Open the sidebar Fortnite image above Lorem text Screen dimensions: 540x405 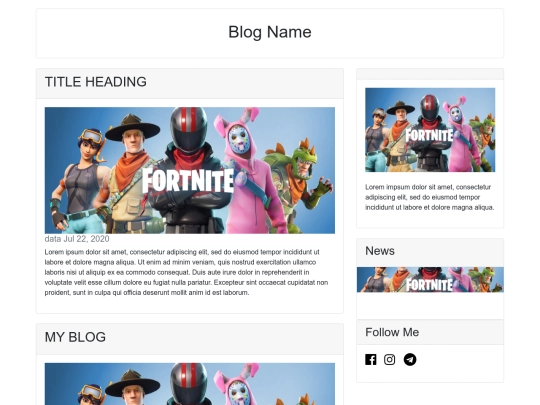(430, 130)
